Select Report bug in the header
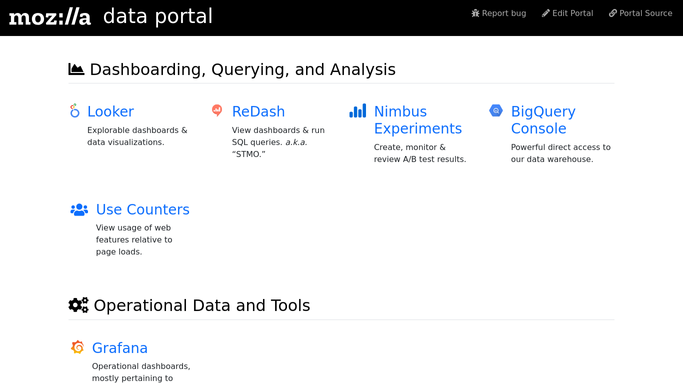The image size is (683, 384). [x=504, y=13]
